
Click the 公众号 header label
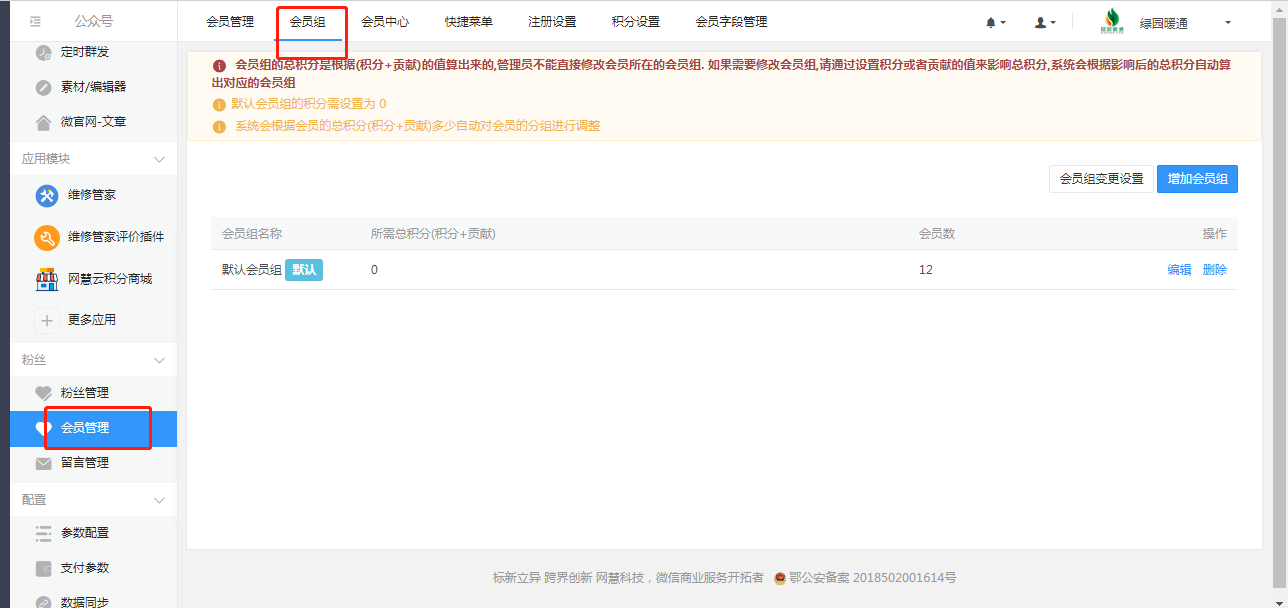click(93, 21)
